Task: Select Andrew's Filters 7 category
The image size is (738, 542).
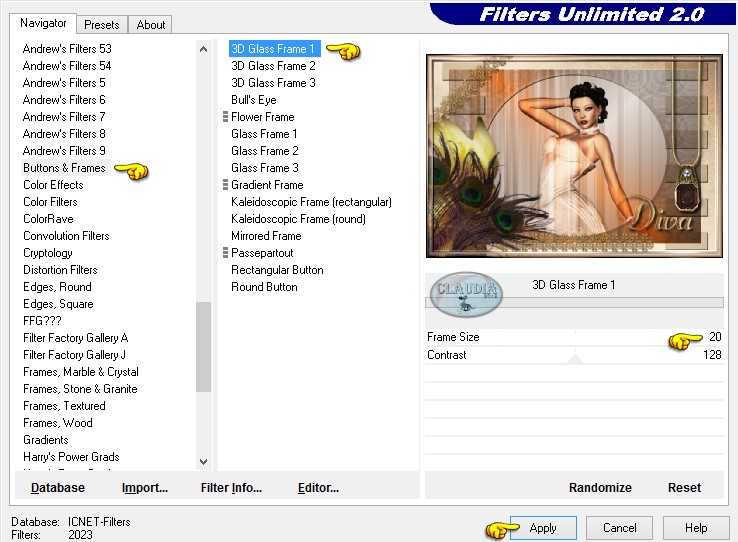Action: (64, 117)
